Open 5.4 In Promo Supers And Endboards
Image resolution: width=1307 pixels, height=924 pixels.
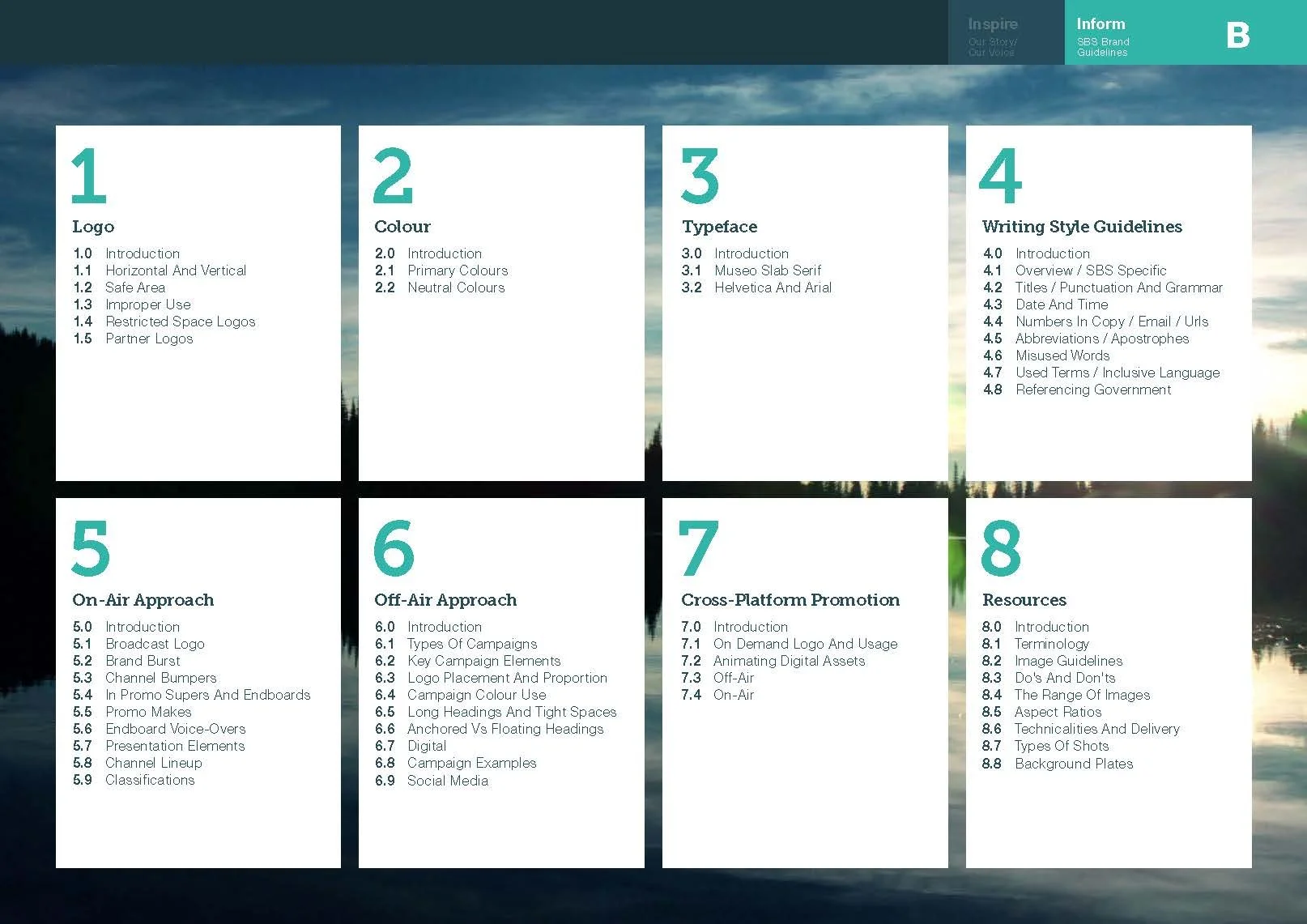pos(192,695)
